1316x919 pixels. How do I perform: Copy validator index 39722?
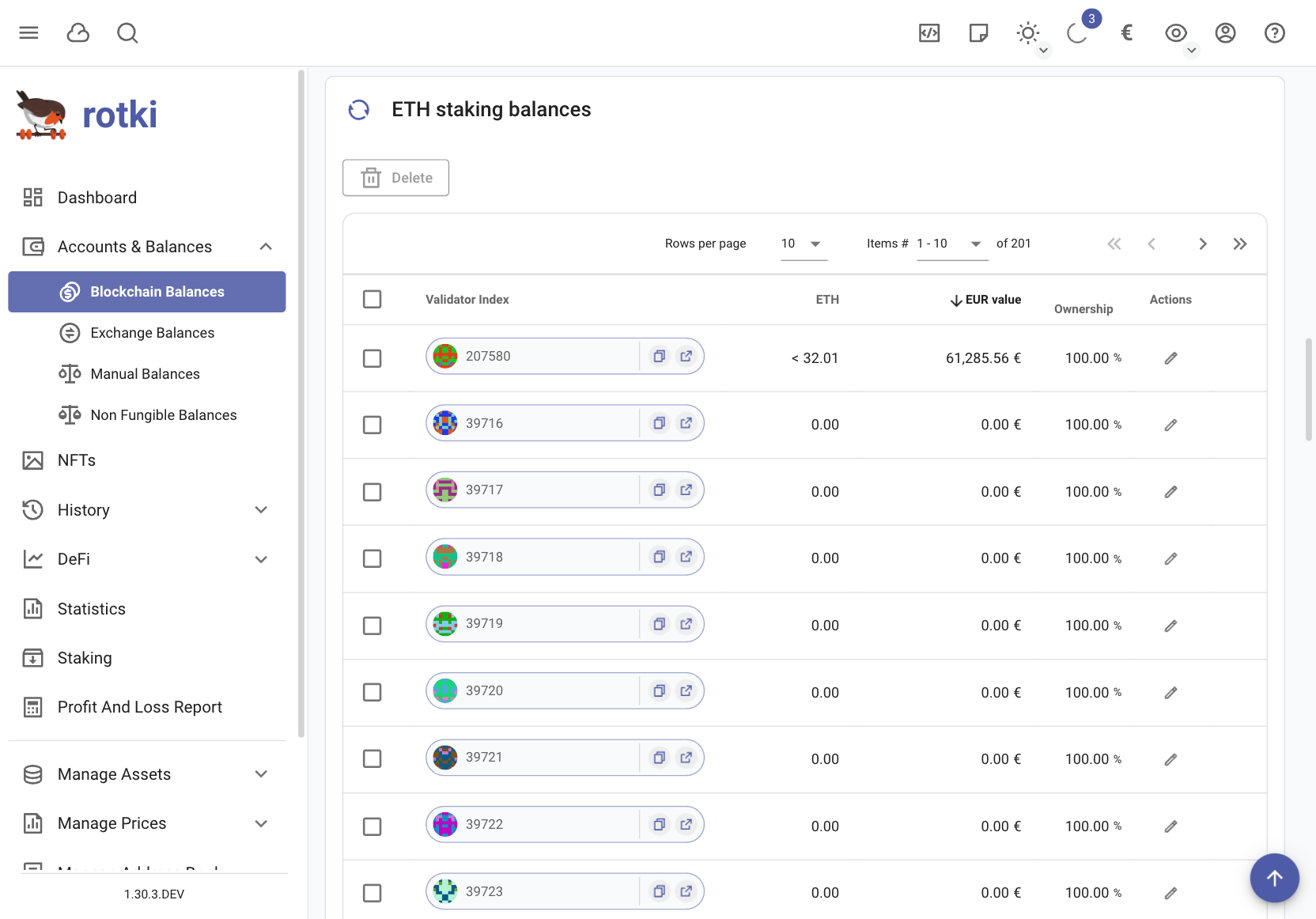(659, 824)
